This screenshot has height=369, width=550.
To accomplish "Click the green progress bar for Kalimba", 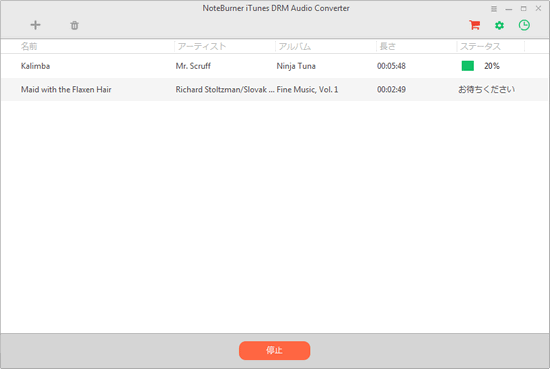I will (x=467, y=66).
